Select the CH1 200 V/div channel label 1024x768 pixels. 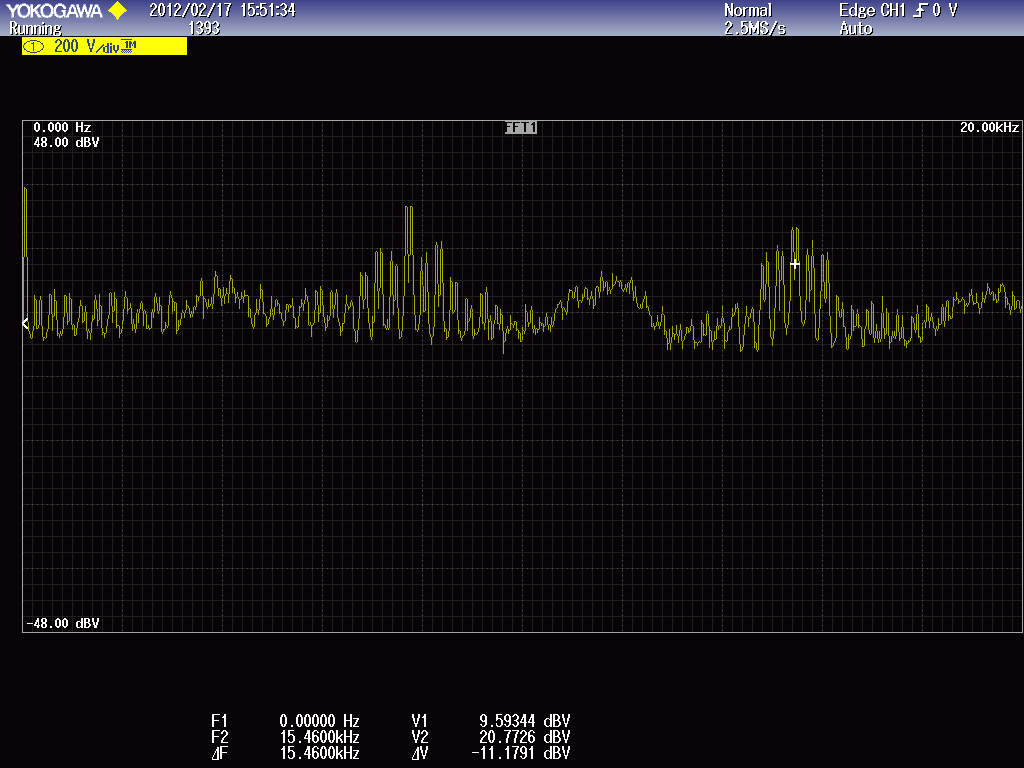104,46
